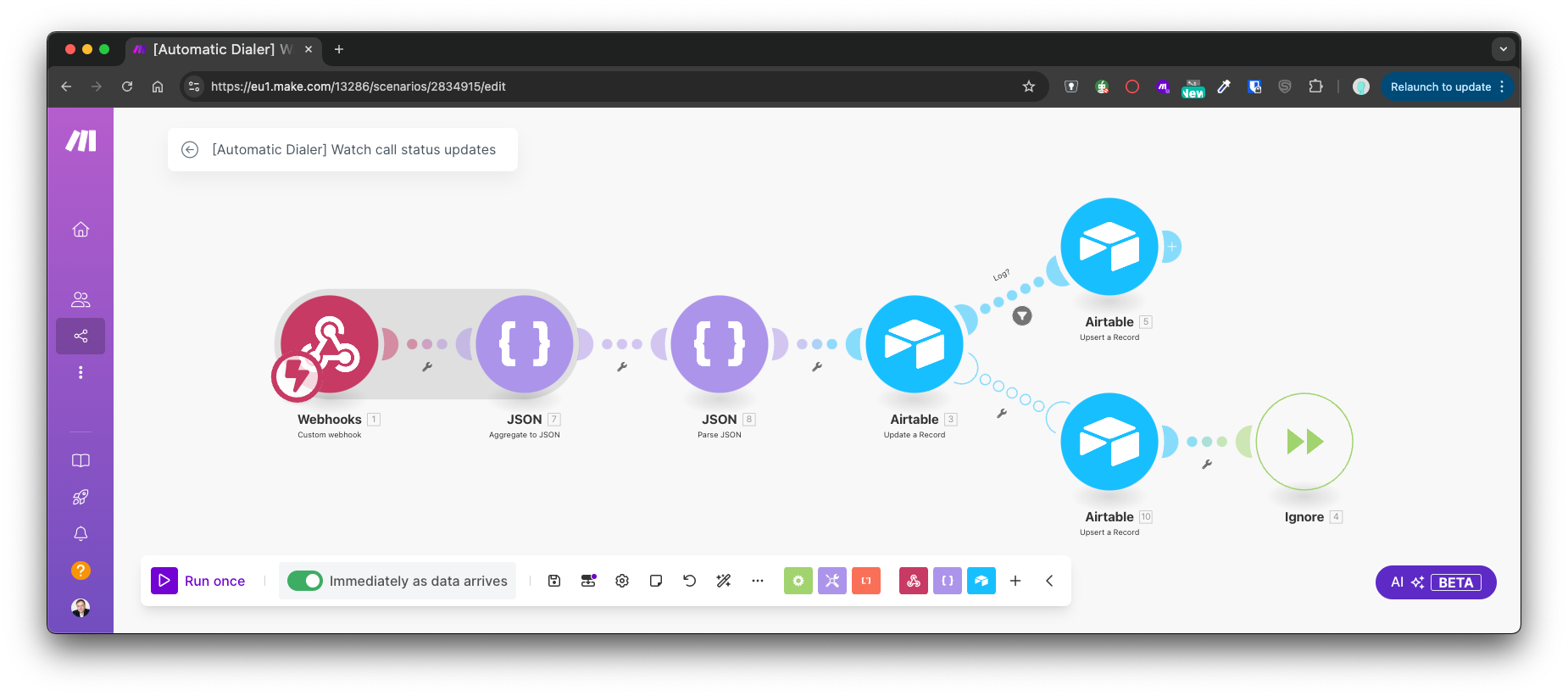Open Scenarios in the left sidebar
Image resolution: width=1568 pixels, height=696 pixels.
81,337
